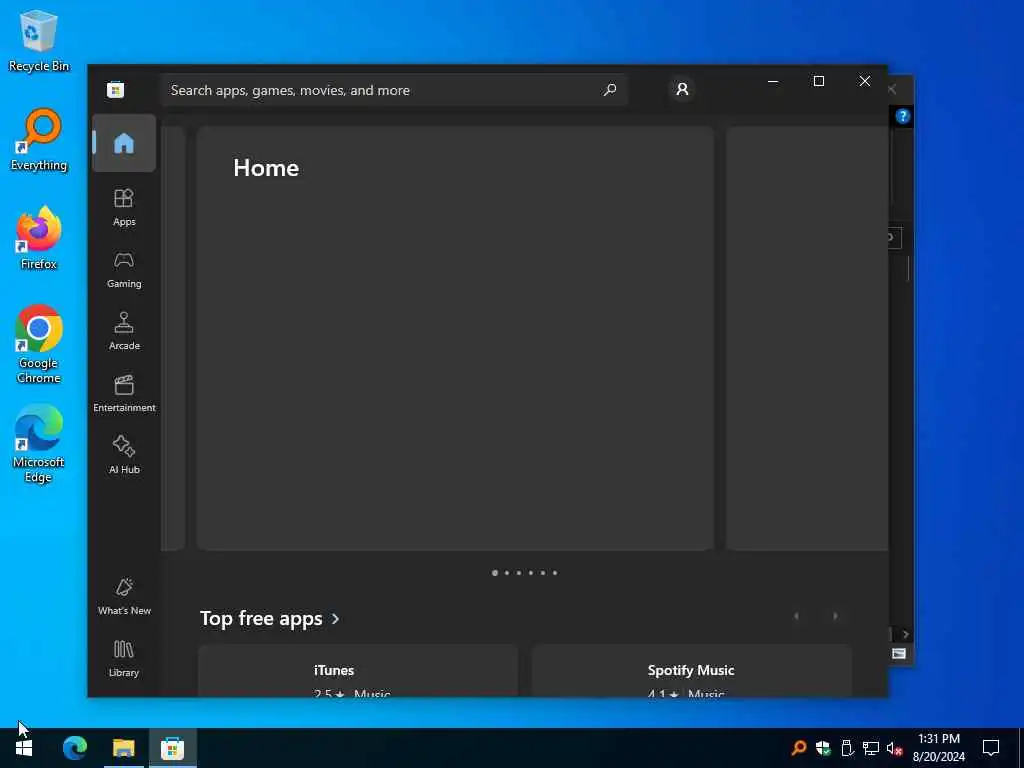Screen dimensions: 1024x768
Task: Open the Recycle Bin desktop icon
Action: point(39,40)
